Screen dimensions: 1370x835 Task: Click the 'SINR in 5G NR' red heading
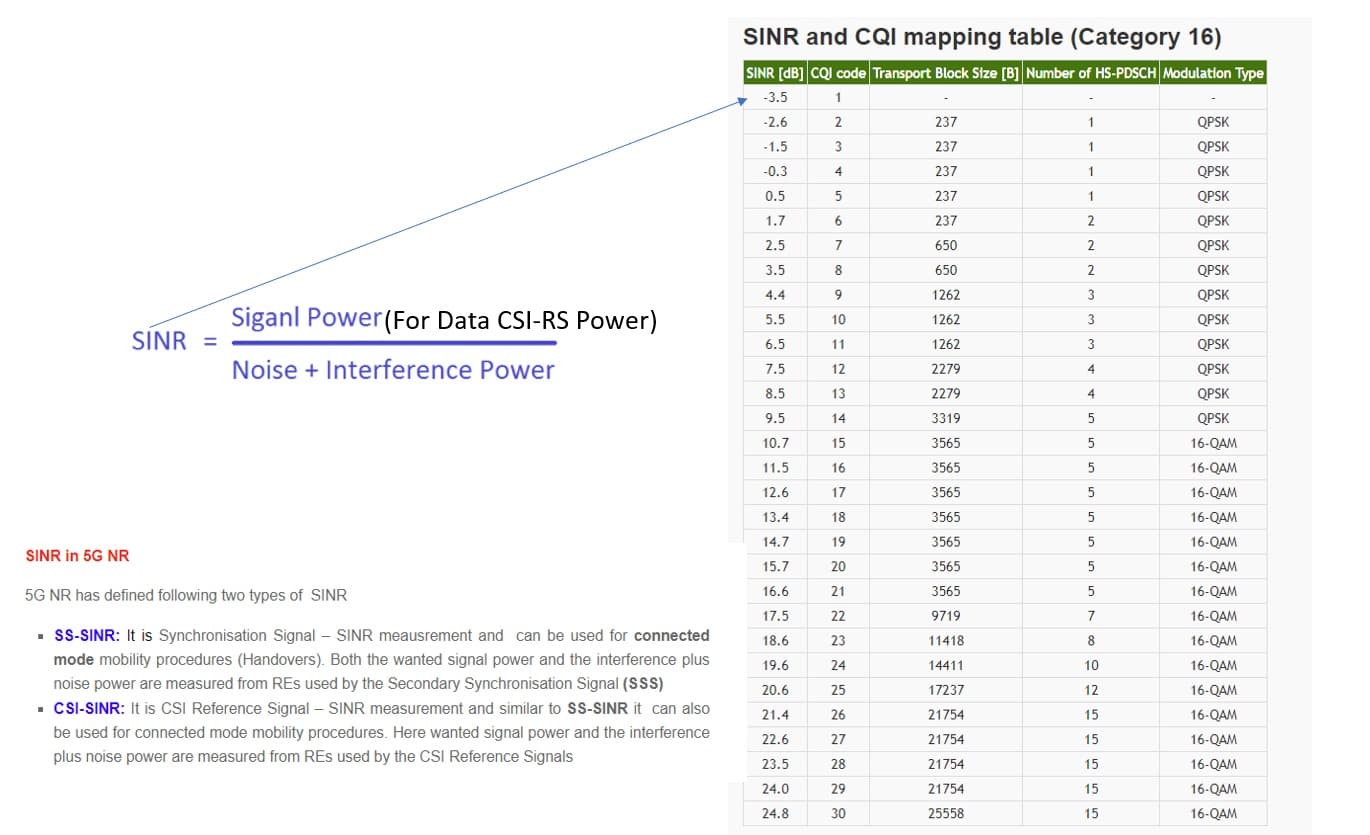click(77, 556)
